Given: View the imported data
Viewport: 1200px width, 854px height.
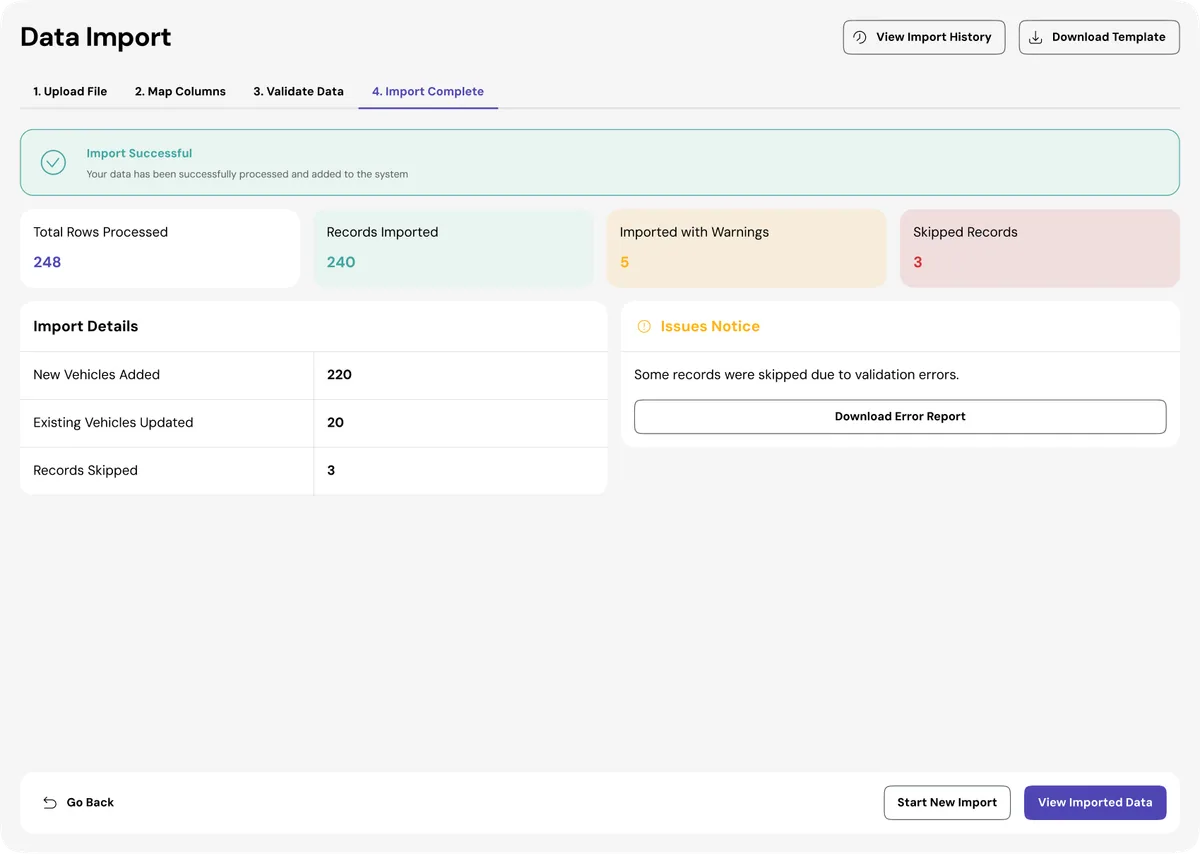Looking at the screenshot, I should [1095, 802].
